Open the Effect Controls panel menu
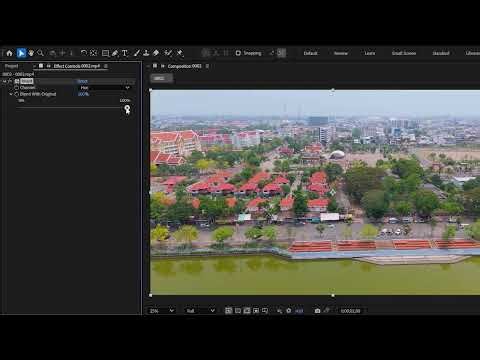 click(x=106, y=66)
